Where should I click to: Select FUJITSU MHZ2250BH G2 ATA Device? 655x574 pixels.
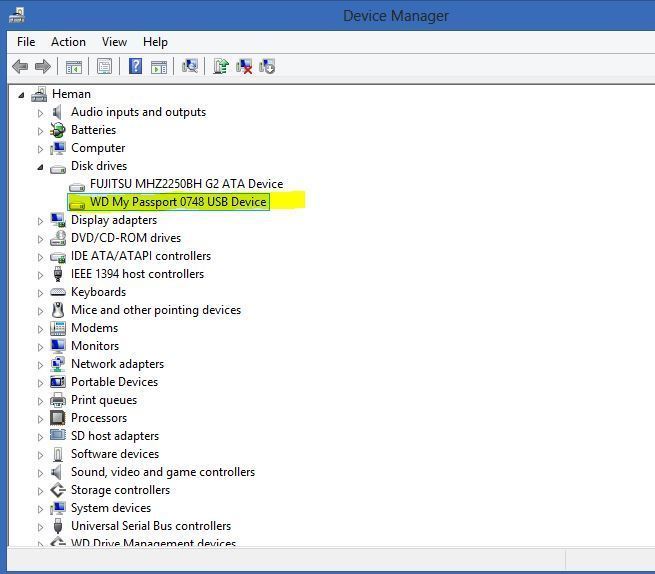pyautogui.click(x=186, y=184)
